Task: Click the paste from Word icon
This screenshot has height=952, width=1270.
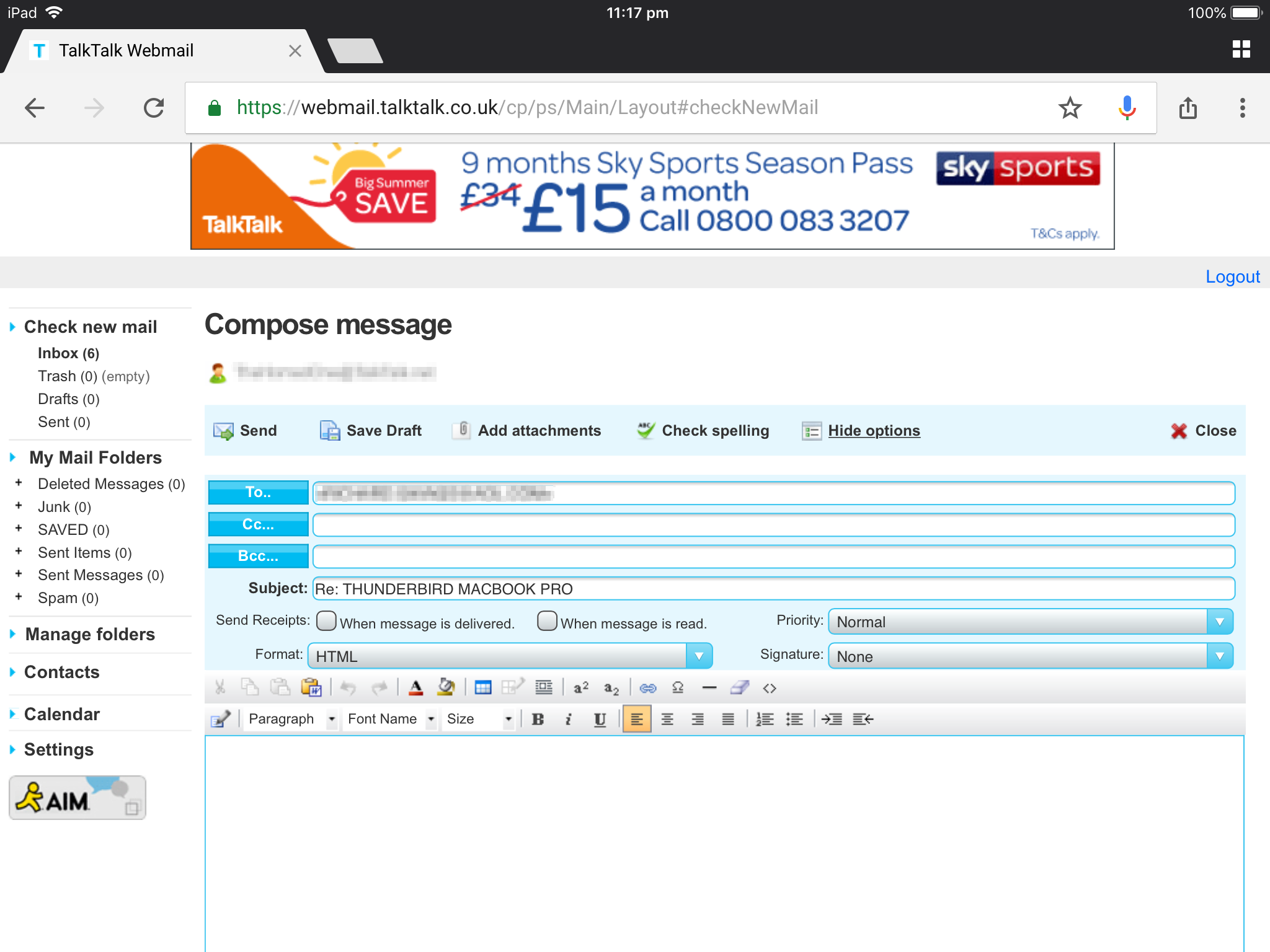Action: pyautogui.click(x=311, y=688)
